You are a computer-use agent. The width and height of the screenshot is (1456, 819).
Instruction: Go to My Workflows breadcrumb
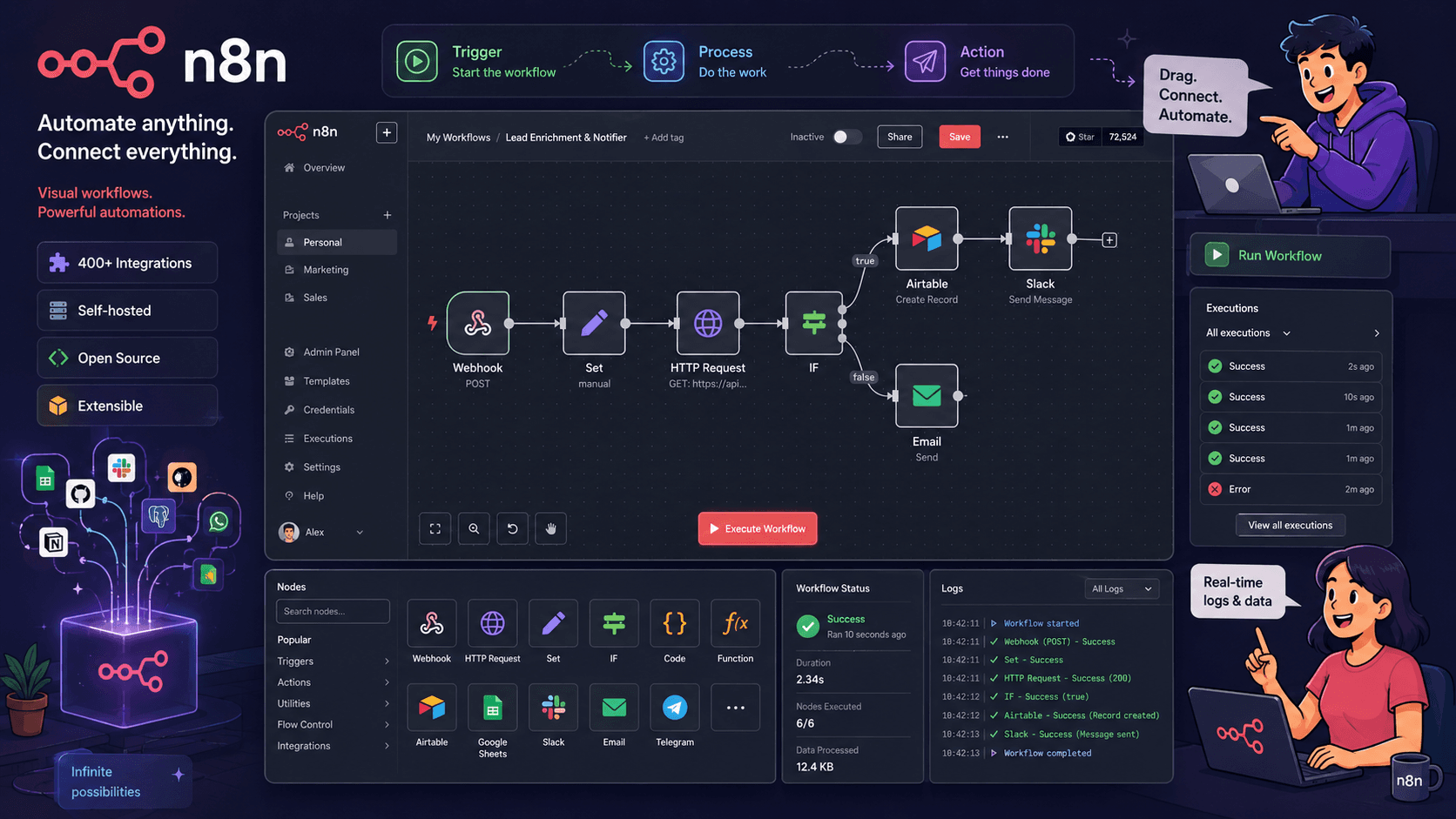pyautogui.click(x=458, y=138)
